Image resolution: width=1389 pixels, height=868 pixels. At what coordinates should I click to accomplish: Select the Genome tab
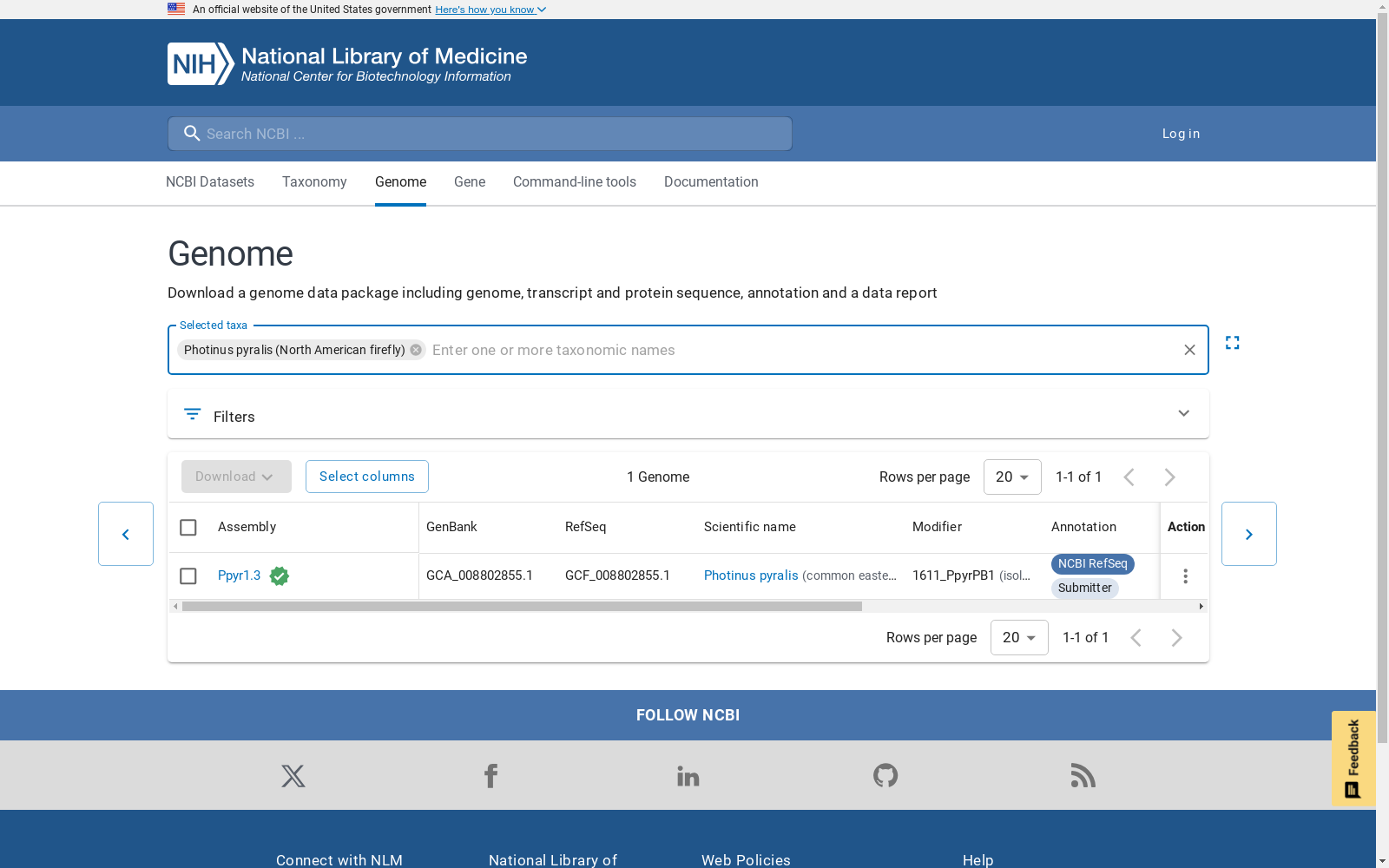pos(401,182)
